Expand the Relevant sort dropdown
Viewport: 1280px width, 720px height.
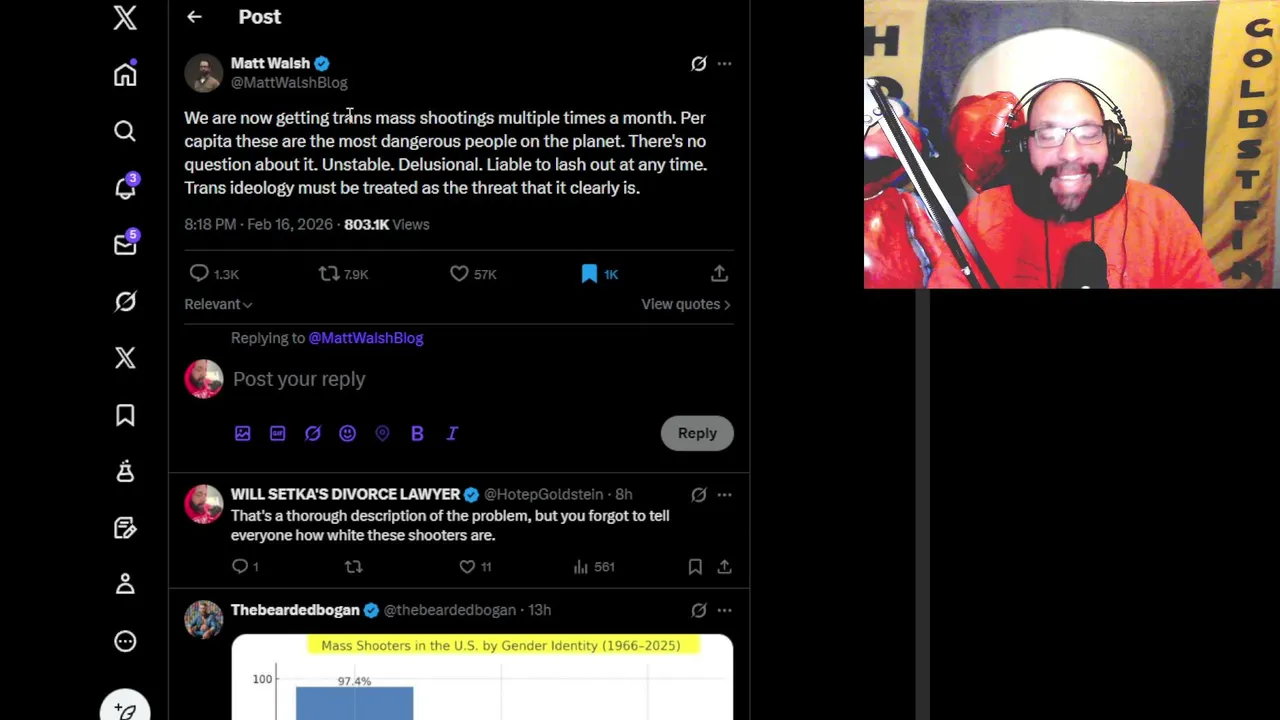coord(218,304)
